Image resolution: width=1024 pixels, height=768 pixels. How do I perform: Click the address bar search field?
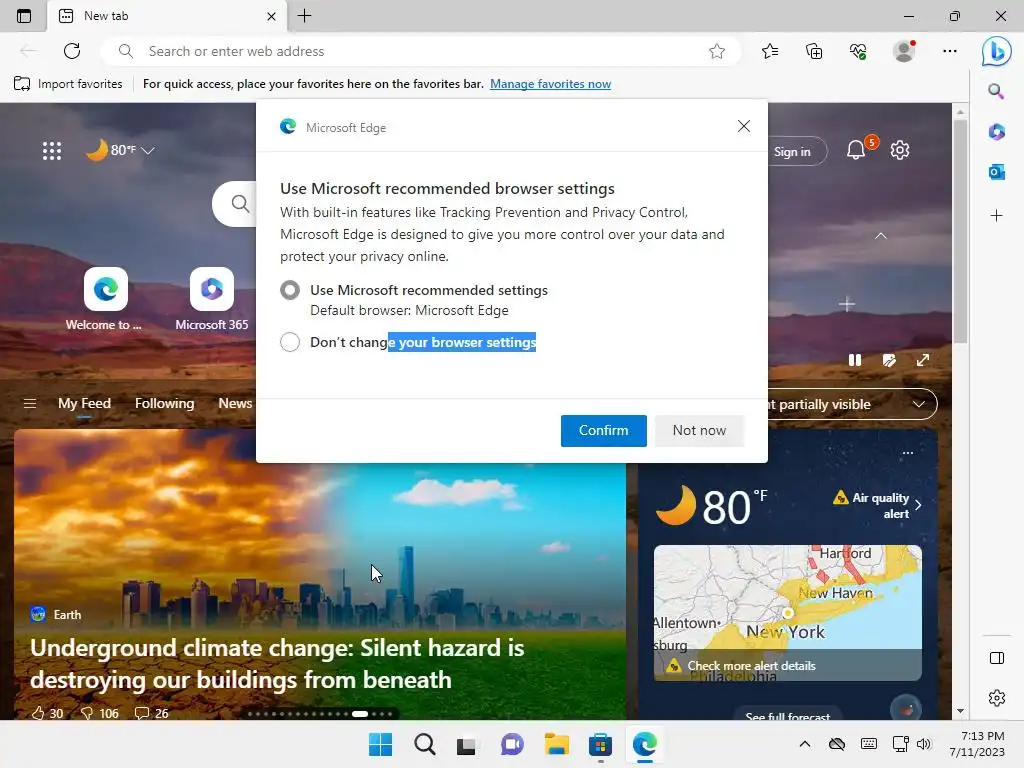coord(421,51)
